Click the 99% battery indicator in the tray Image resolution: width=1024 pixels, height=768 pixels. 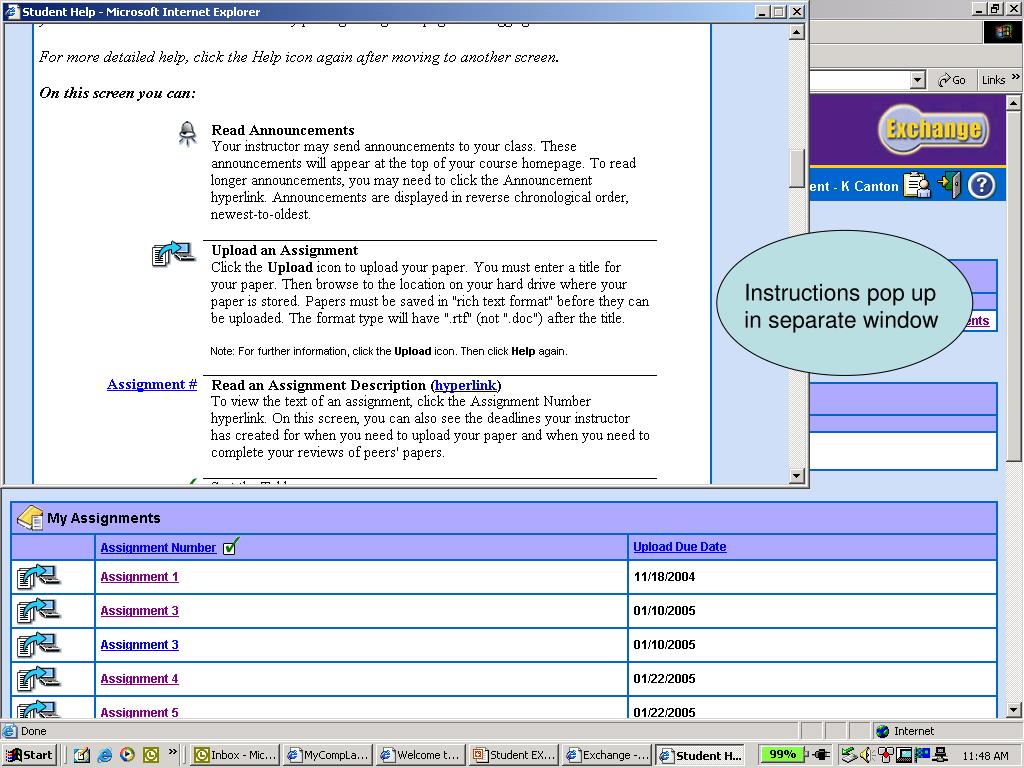[x=782, y=754]
